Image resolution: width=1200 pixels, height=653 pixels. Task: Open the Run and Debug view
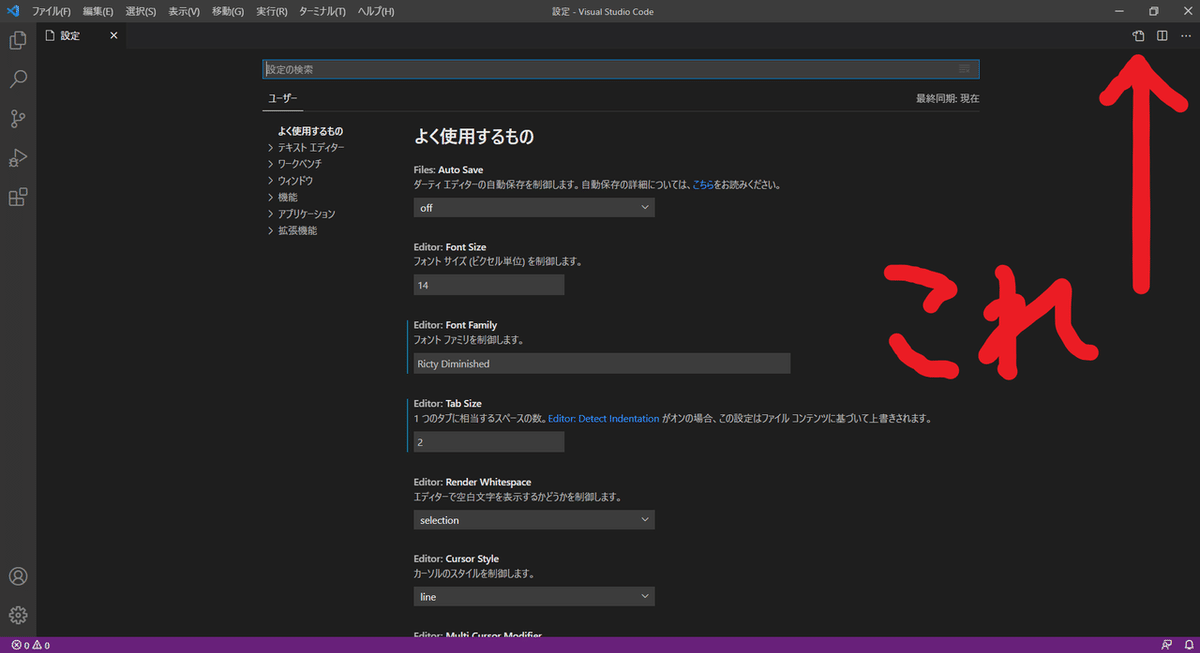click(x=18, y=158)
